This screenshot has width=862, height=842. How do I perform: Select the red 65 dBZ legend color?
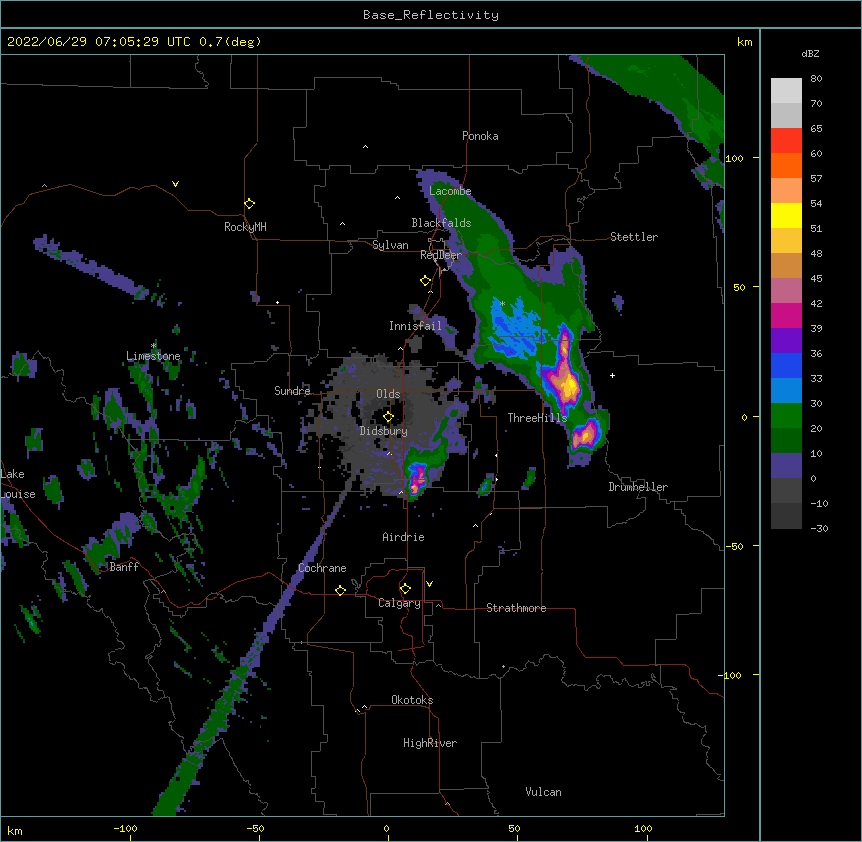[786, 140]
